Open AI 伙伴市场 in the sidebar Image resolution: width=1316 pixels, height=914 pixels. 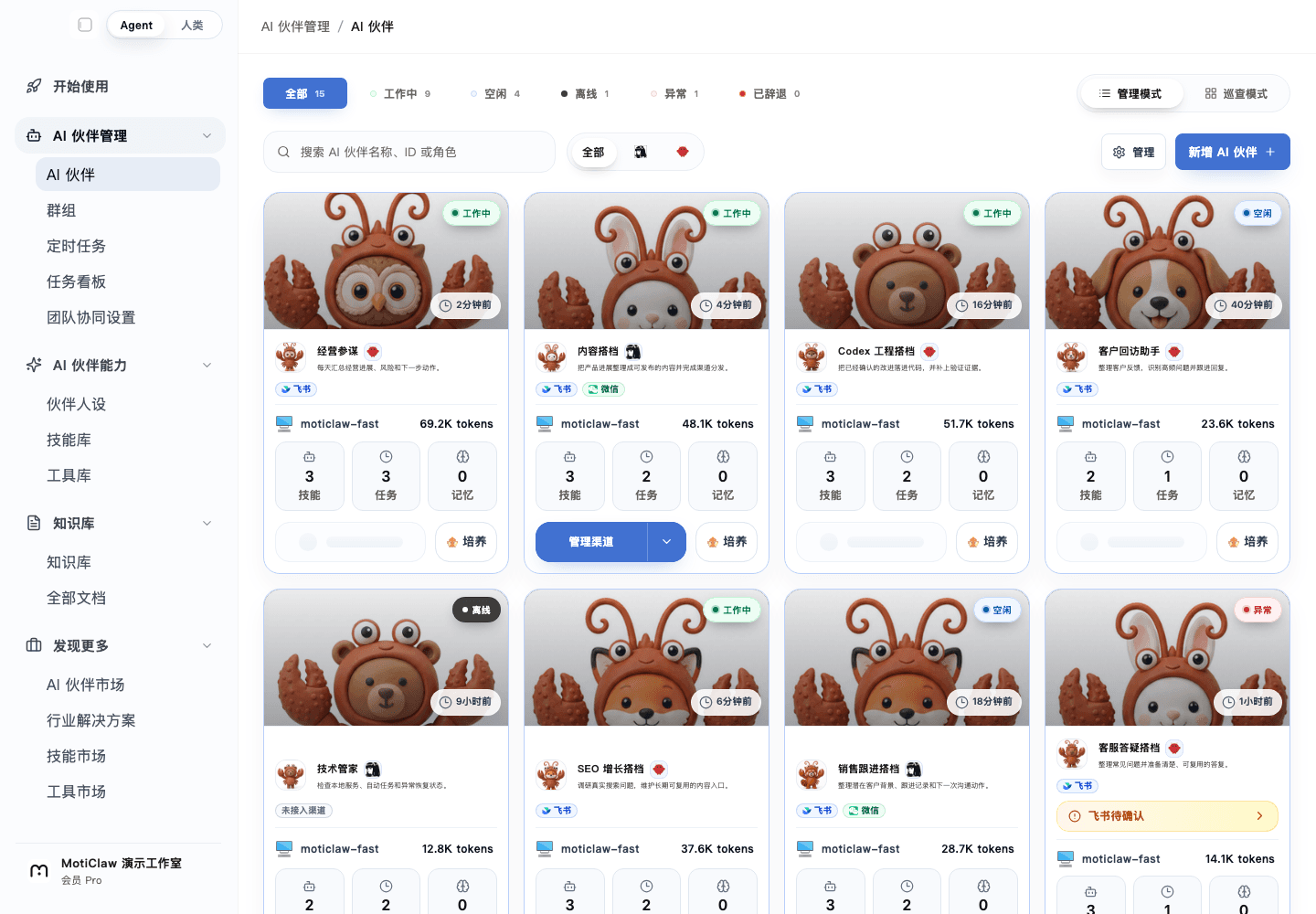point(128,685)
